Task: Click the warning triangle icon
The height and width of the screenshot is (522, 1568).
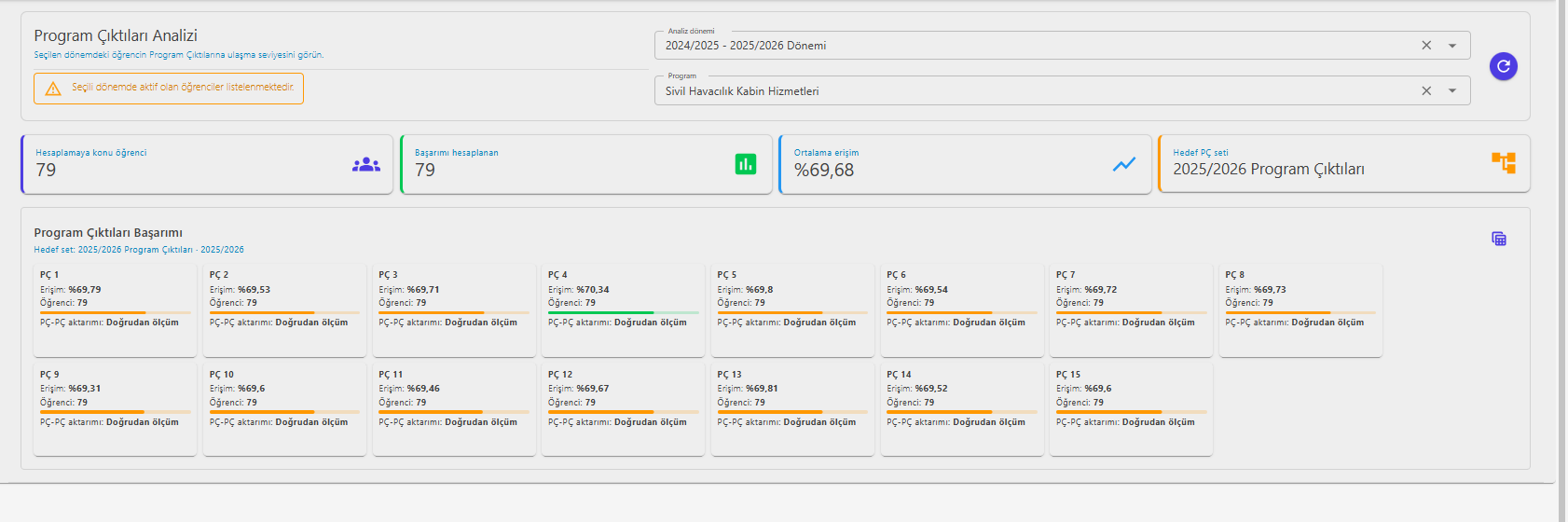Action: (x=53, y=89)
